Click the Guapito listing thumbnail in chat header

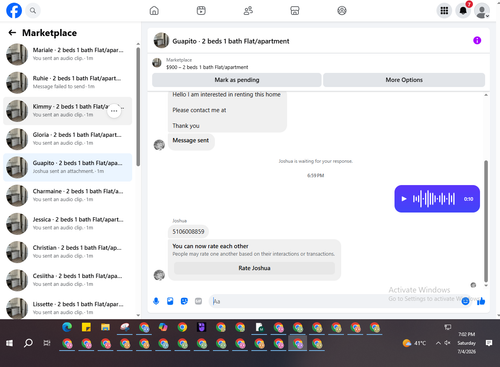click(161, 41)
